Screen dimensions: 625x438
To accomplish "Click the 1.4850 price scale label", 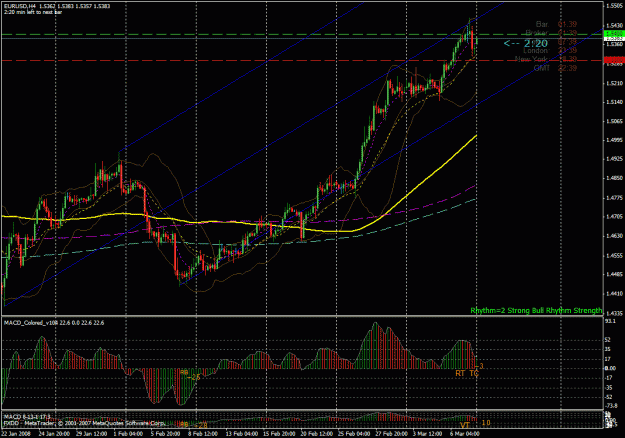I will [614, 178].
